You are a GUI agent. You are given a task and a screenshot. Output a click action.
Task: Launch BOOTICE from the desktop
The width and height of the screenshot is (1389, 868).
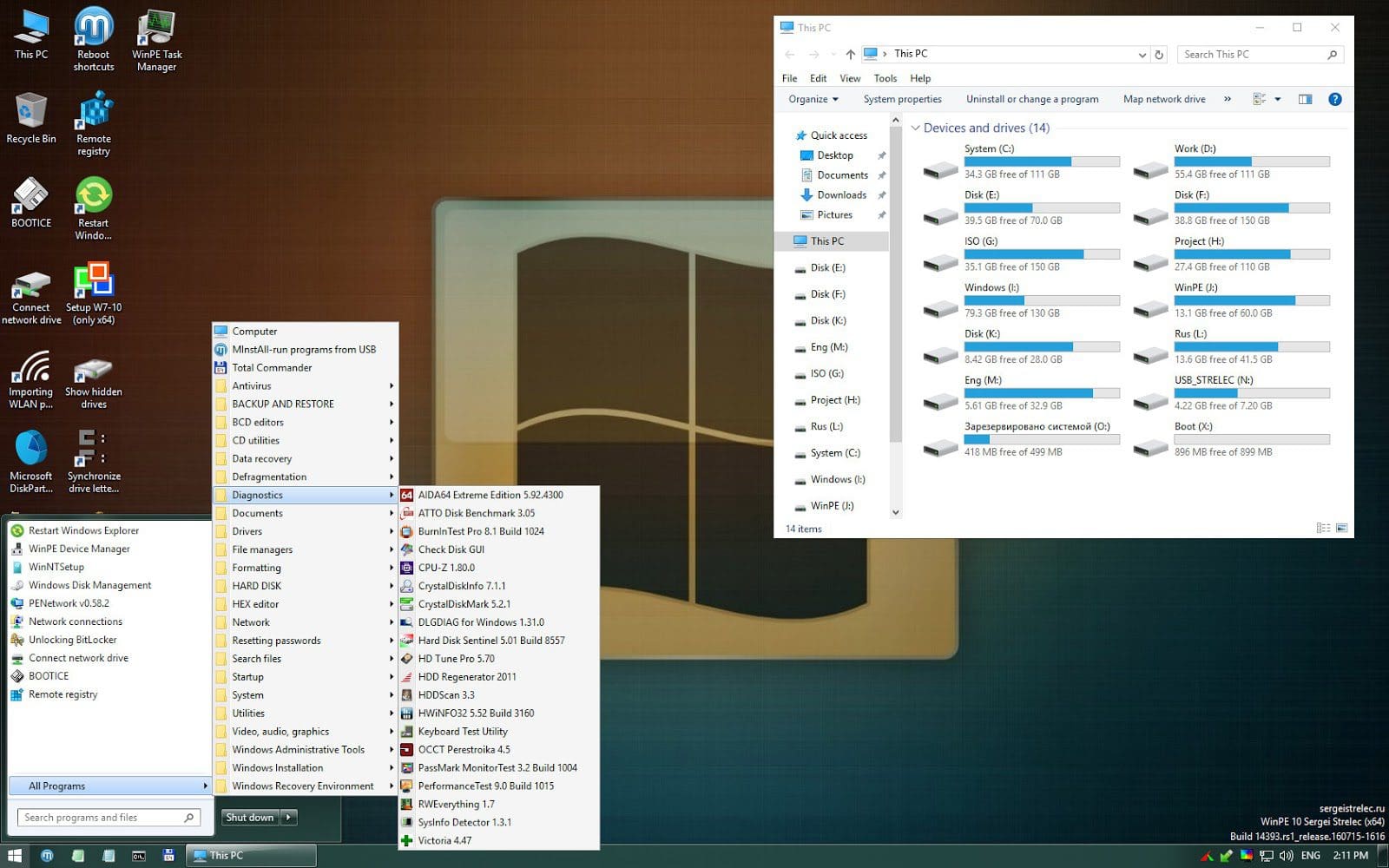[x=31, y=203]
